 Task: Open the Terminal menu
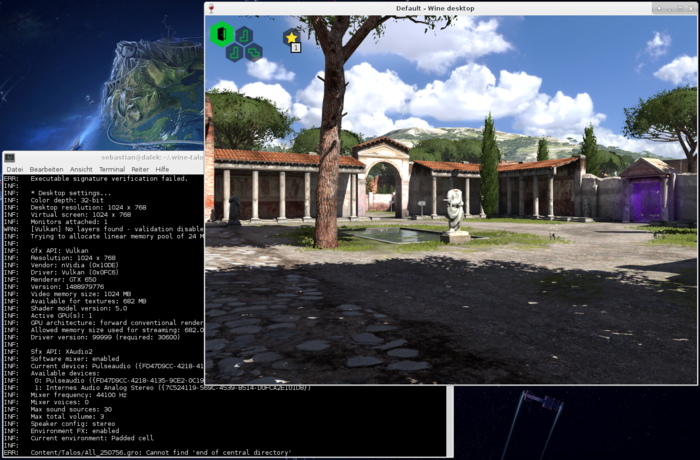tap(112, 169)
